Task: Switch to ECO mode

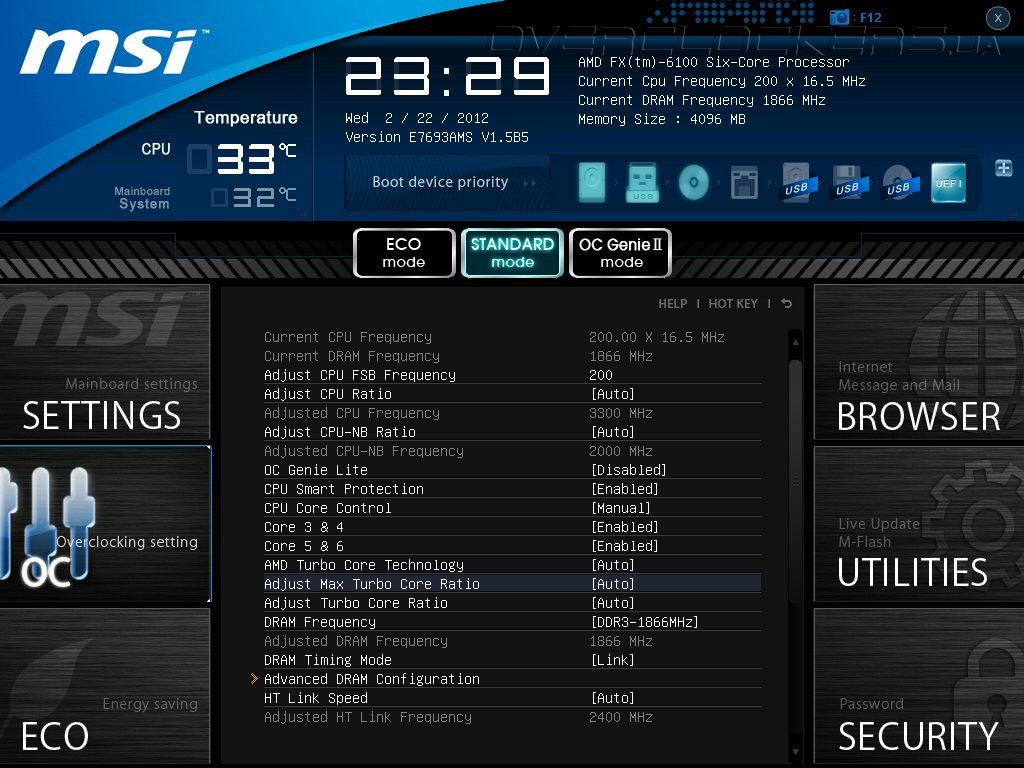Action: click(x=404, y=253)
